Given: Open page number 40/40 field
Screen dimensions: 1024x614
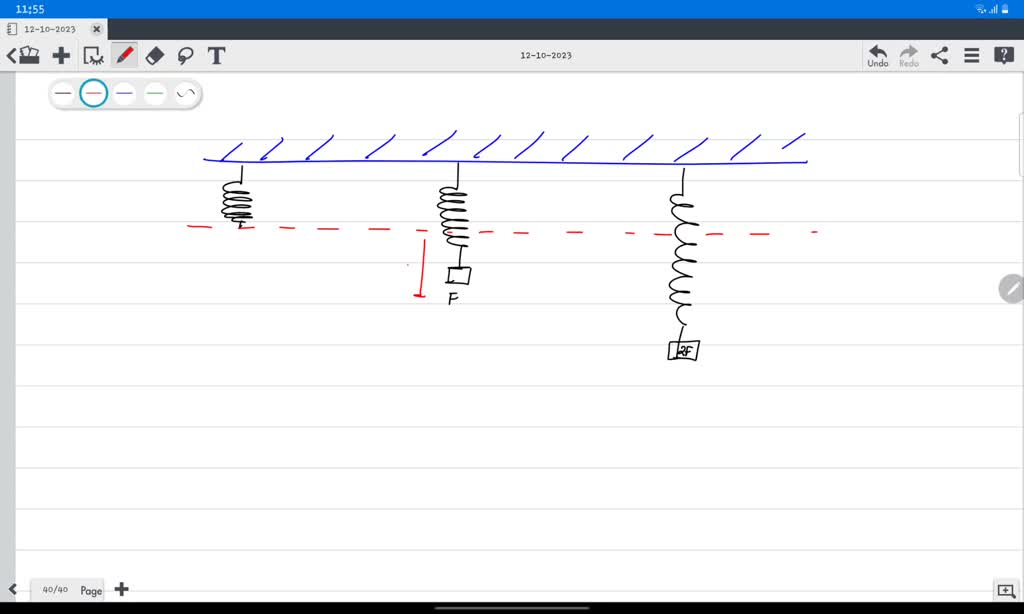Looking at the screenshot, I should [x=55, y=589].
